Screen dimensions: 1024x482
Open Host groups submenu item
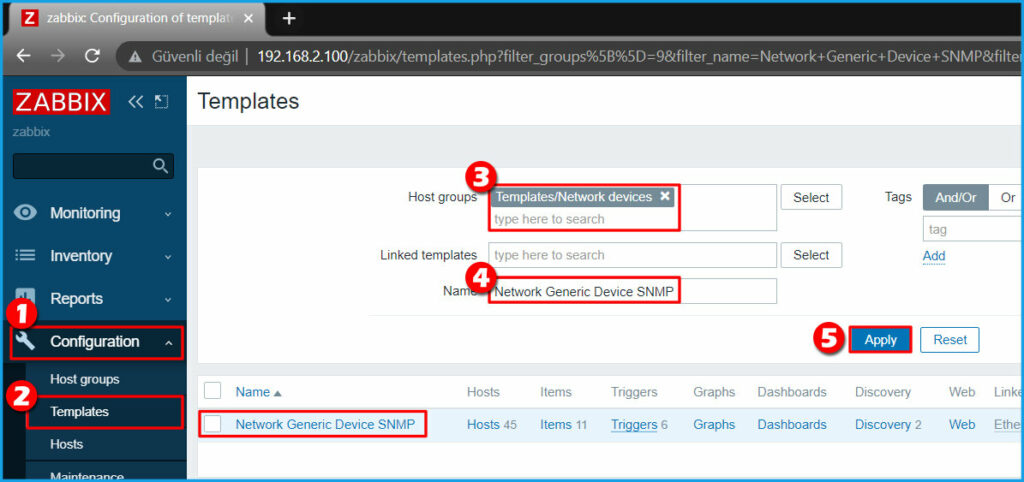point(85,379)
